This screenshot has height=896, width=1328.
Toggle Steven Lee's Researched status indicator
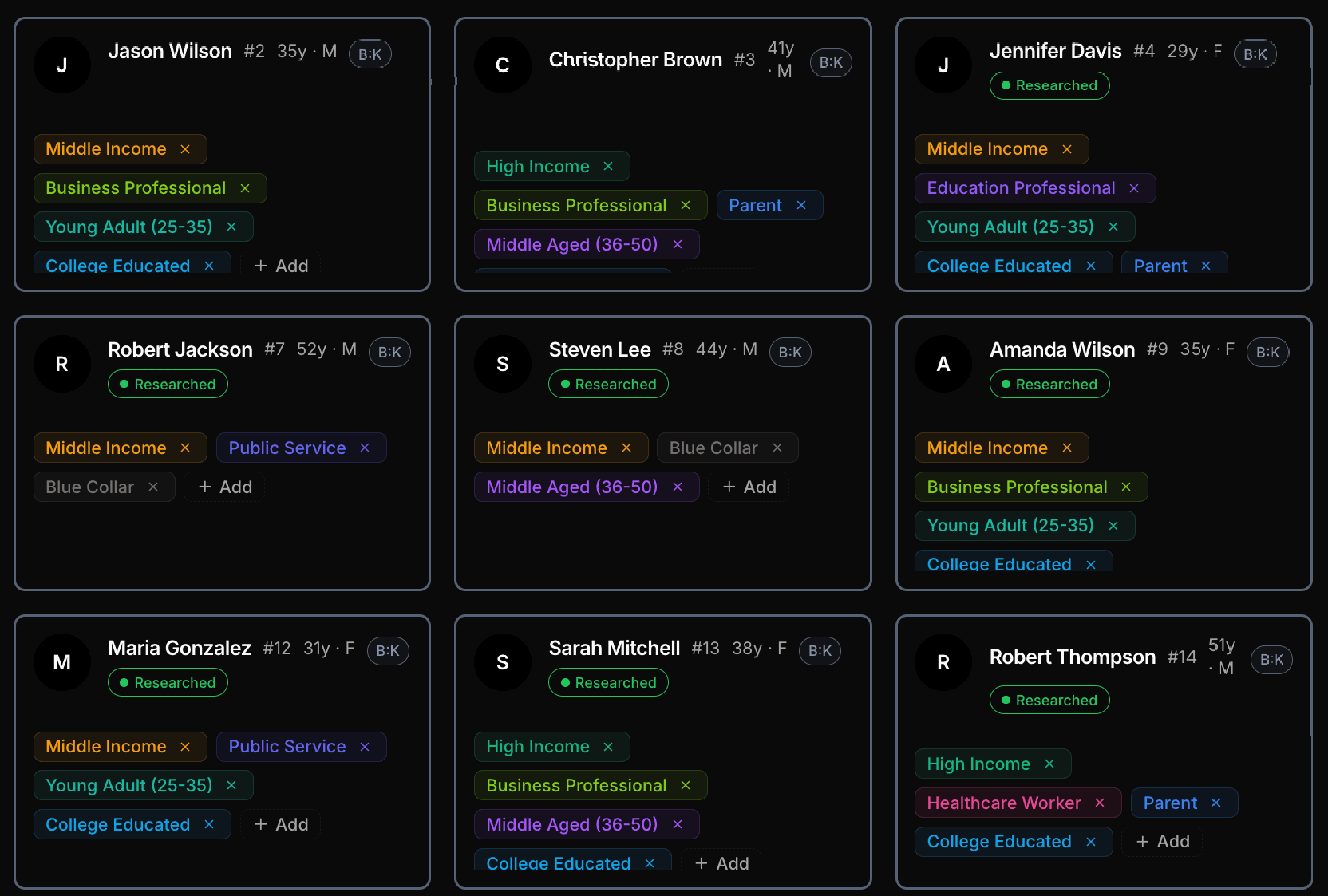[608, 384]
